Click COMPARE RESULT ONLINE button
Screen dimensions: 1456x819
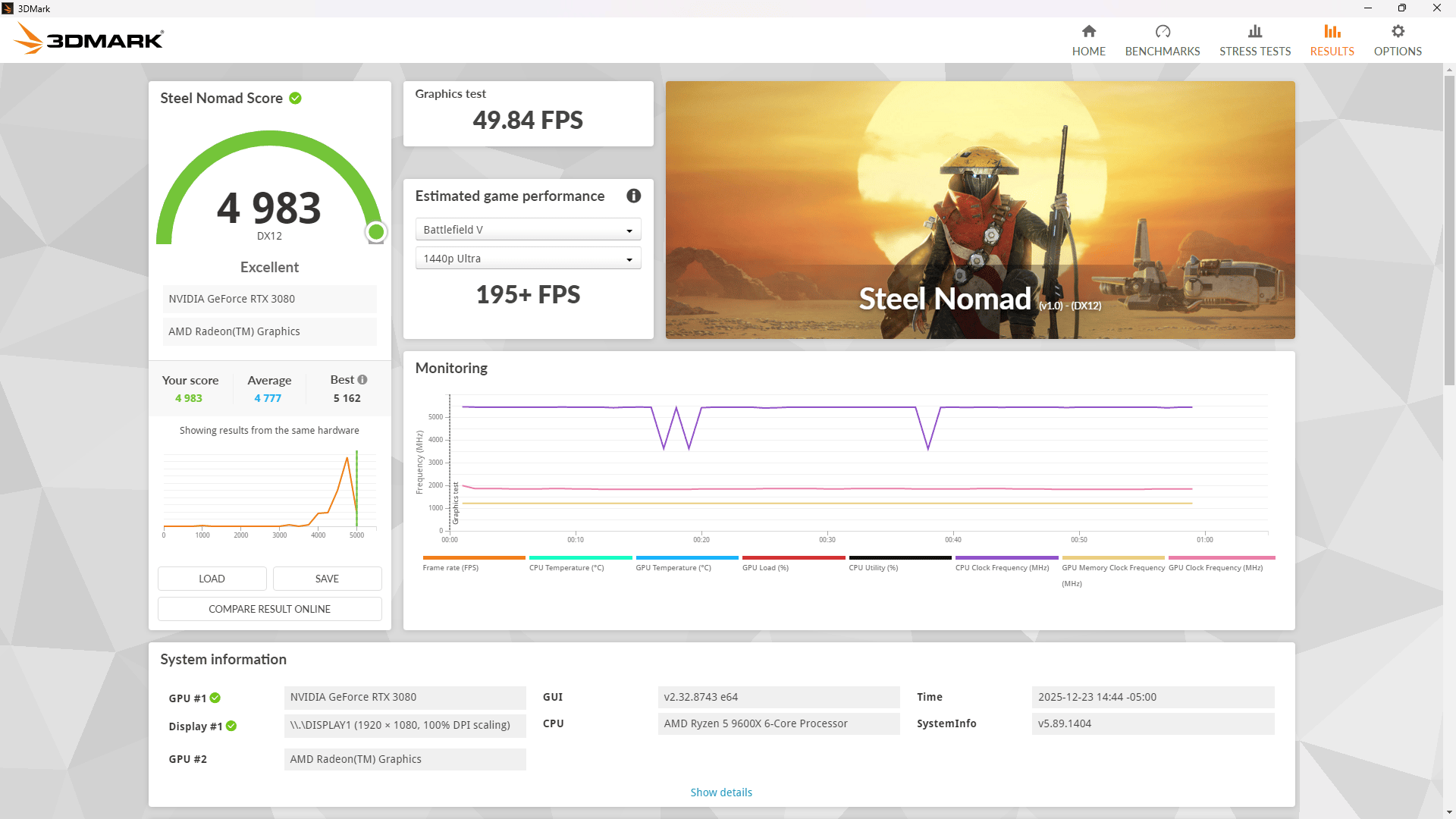pyautogui.click(x=269, y=609)
